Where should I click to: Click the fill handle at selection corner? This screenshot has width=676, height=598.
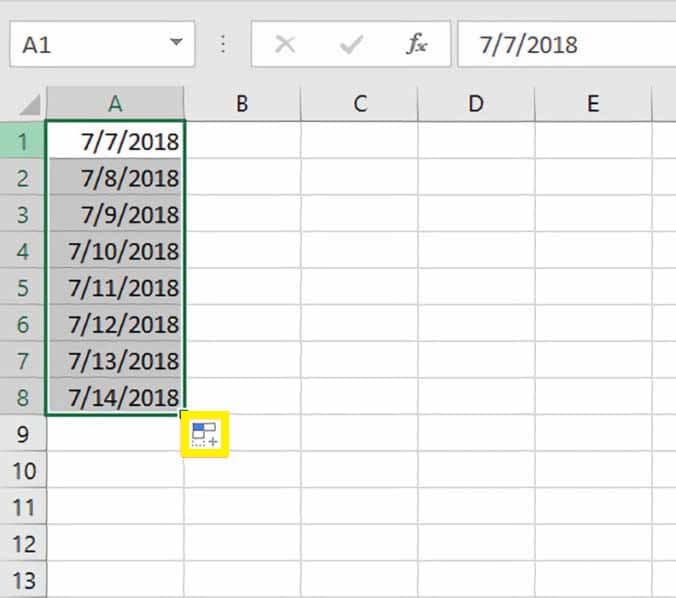pyautogui.click(x=184, y=415)
